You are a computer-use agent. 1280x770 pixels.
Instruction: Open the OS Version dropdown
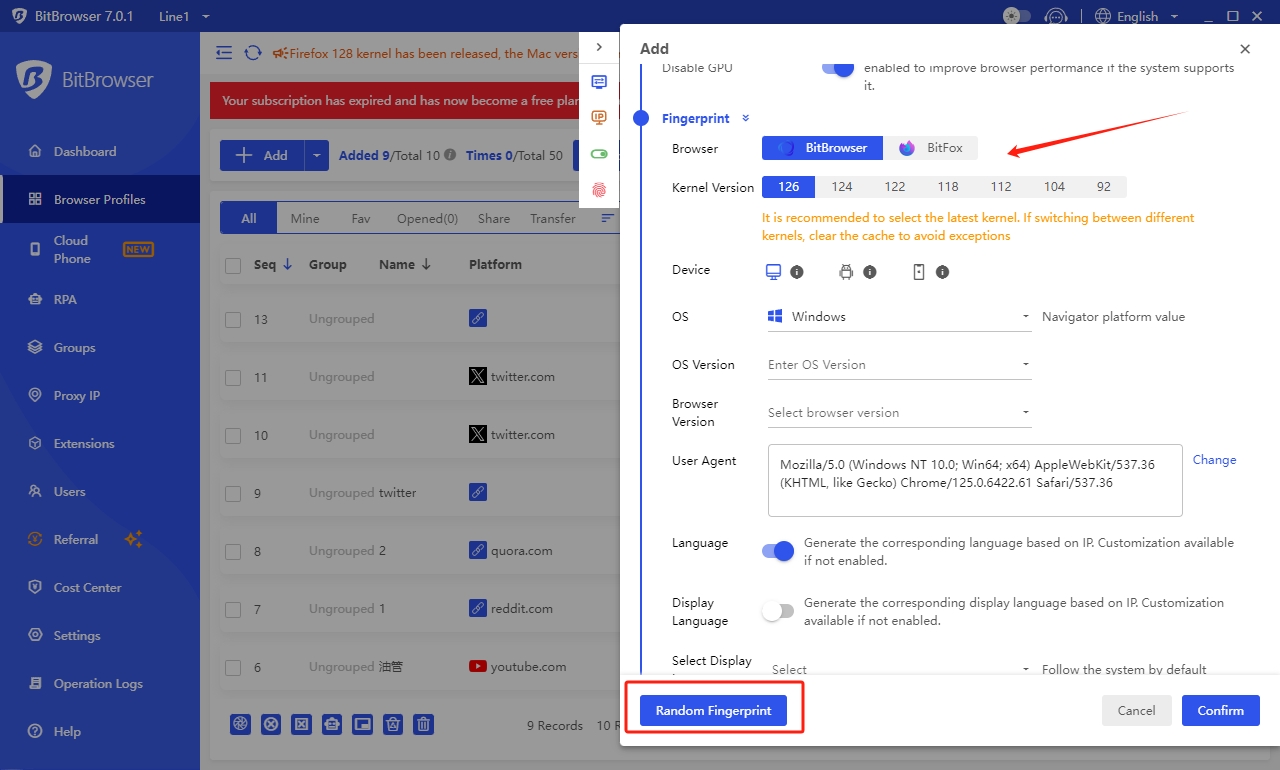(899, 365)
